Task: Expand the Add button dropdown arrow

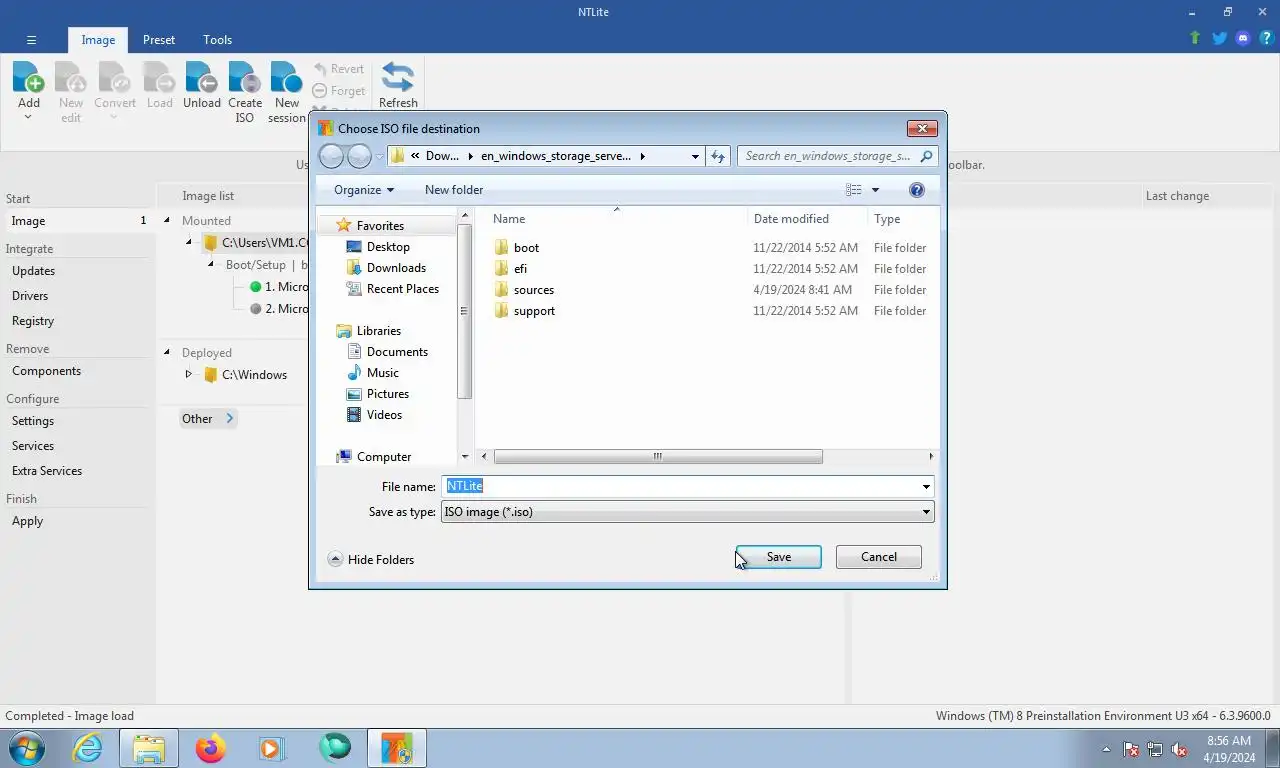Action: pyautogui.click(x=28, y=117)
